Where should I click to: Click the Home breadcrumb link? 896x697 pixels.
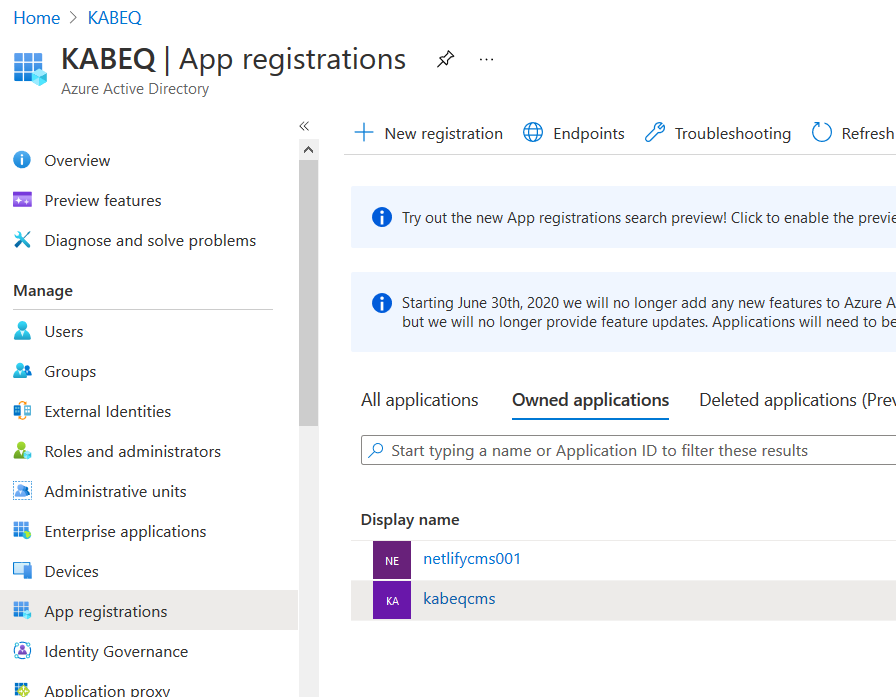36,18
